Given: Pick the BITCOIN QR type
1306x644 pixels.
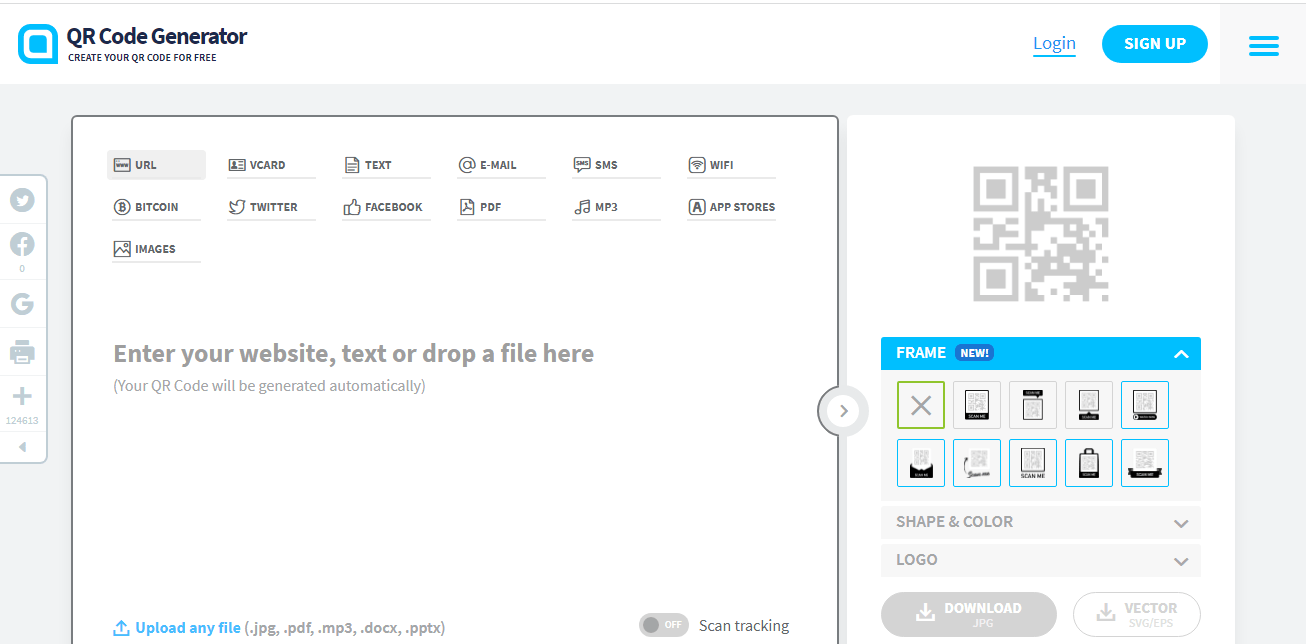Looking at the screenshot, I should (x=156, y=207).
